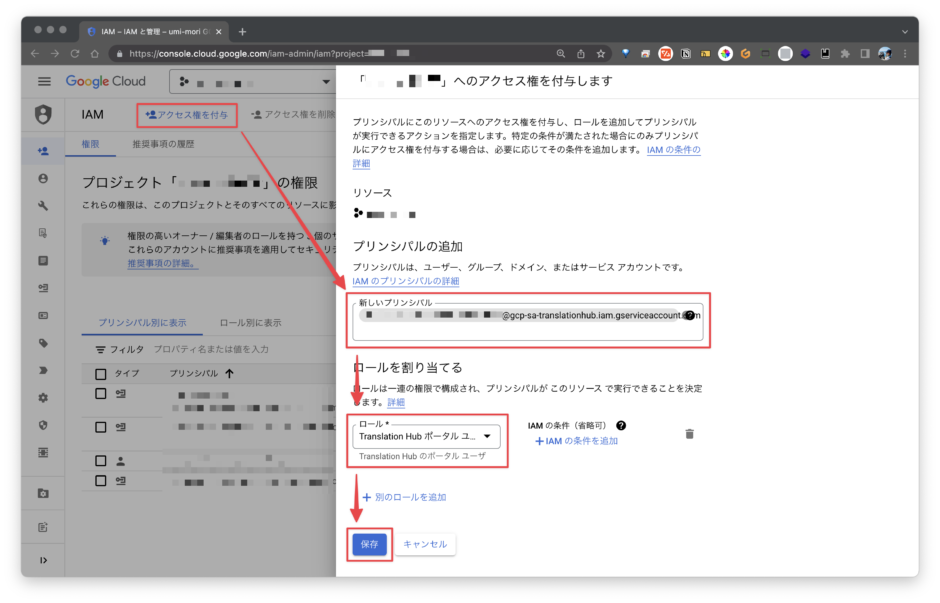
Task: Select the IAM people icon in the left sidebar
Action: [43, 152]
